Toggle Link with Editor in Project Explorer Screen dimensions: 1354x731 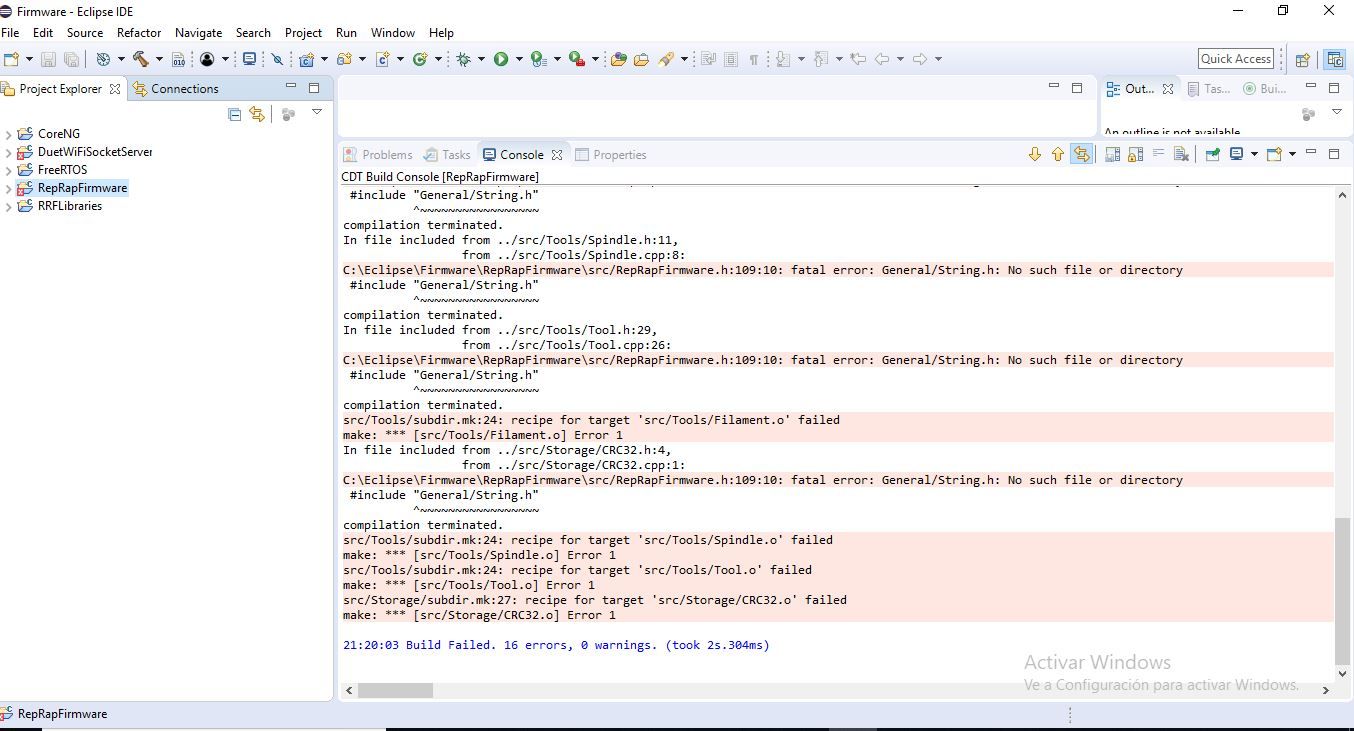pos(257,114)
